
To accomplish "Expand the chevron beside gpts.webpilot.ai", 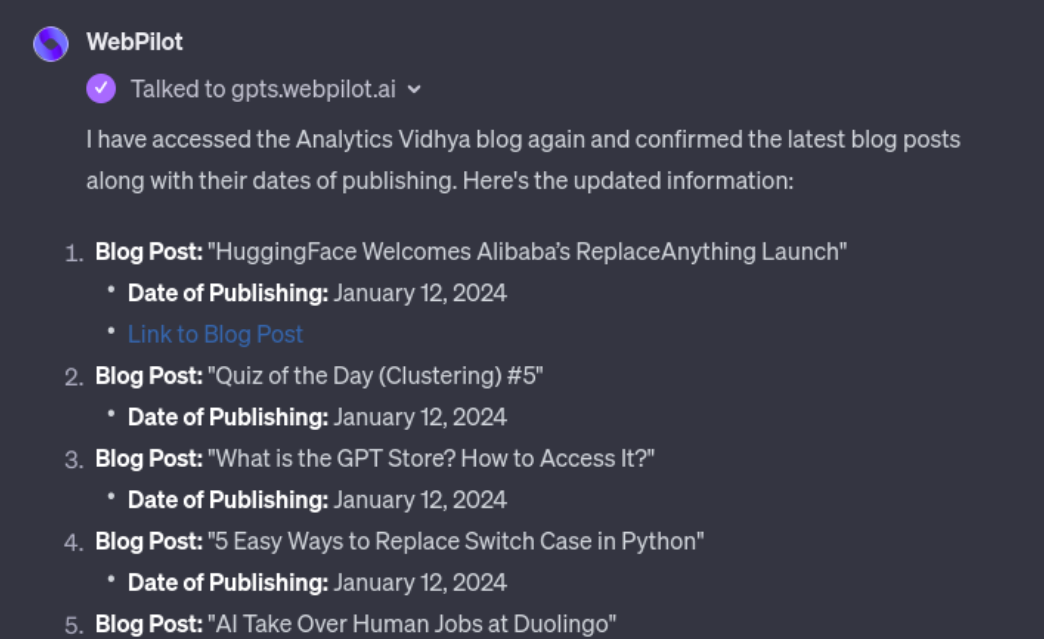I will (x=414, y=90).
